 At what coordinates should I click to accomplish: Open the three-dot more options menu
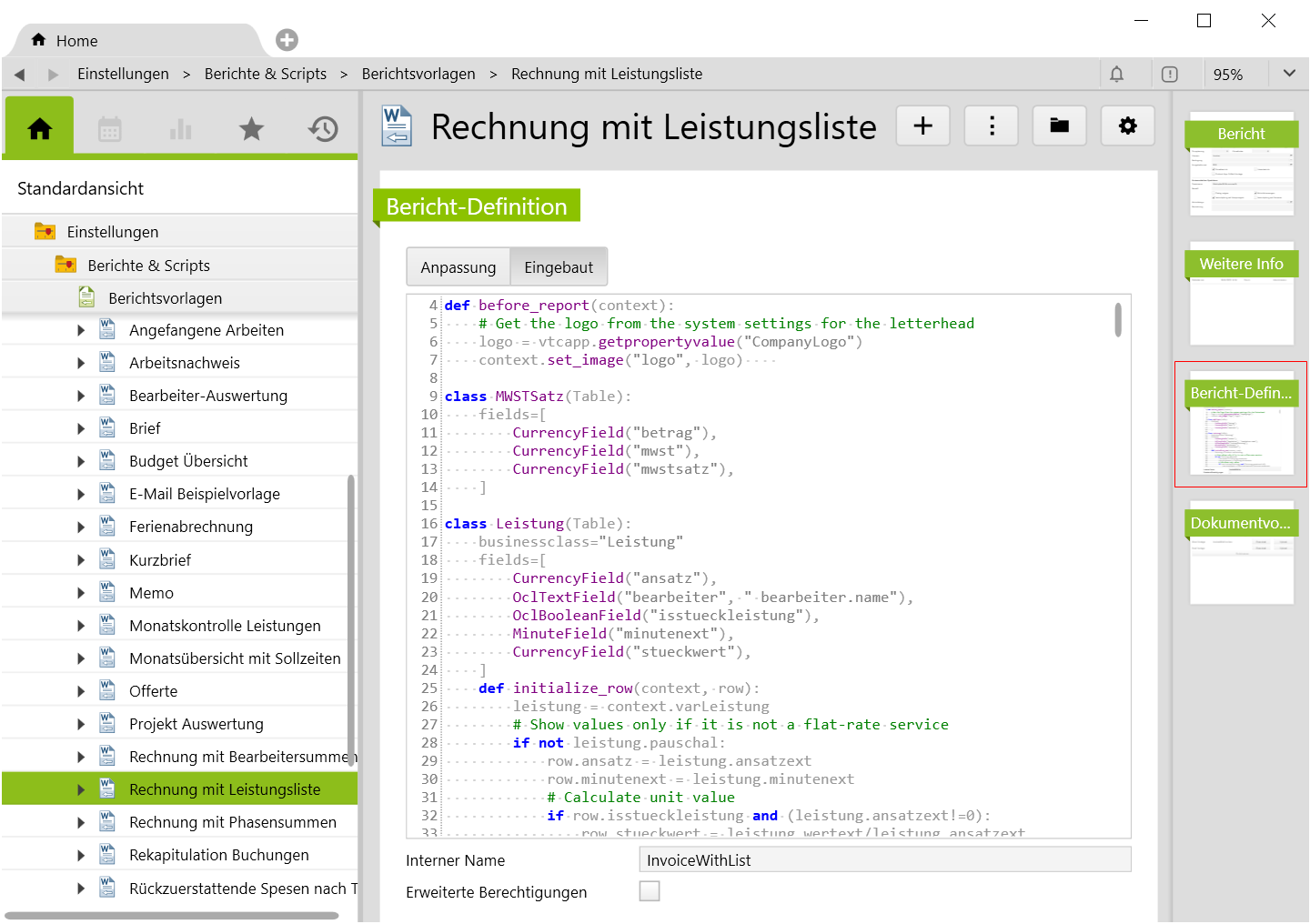click(992, 126)
